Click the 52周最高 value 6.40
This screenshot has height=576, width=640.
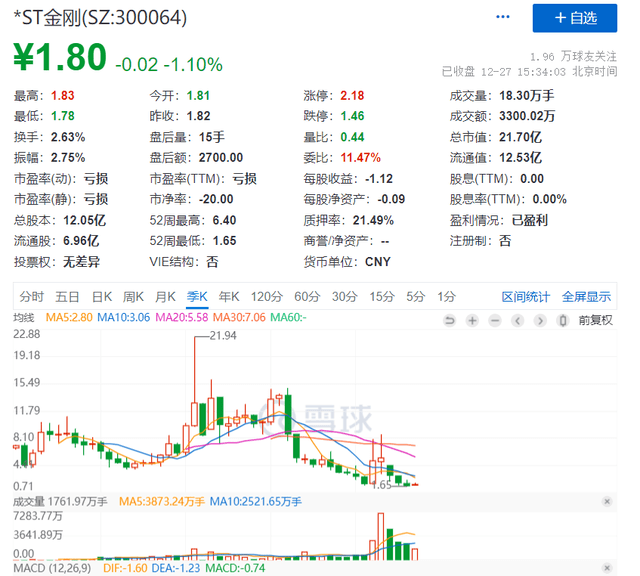tap(224, 220)
